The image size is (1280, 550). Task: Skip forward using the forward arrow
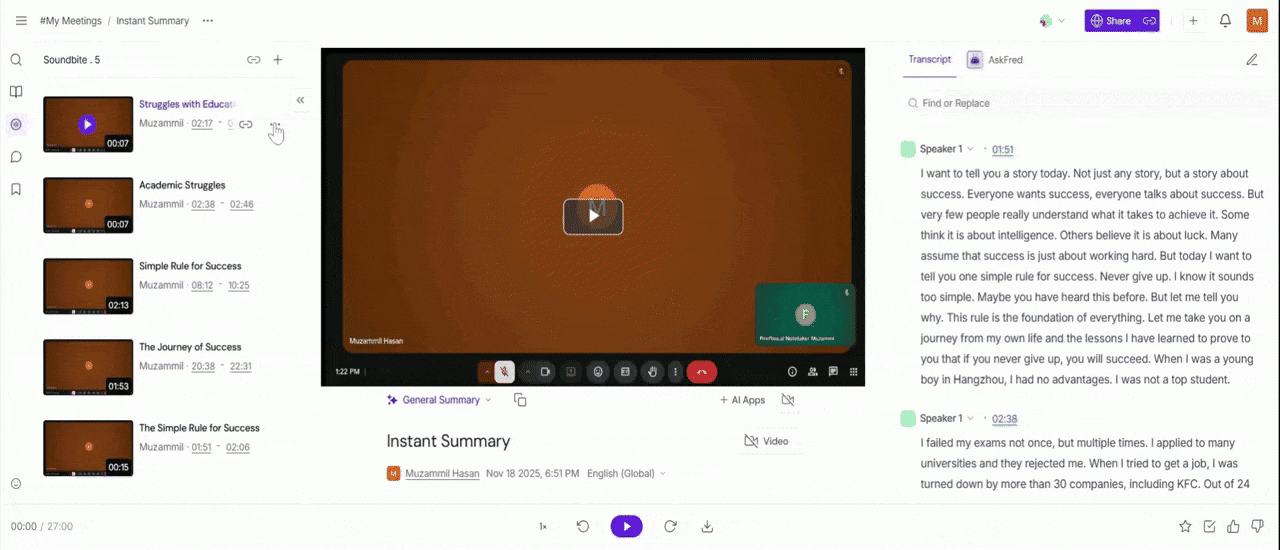tap(671, 526)
